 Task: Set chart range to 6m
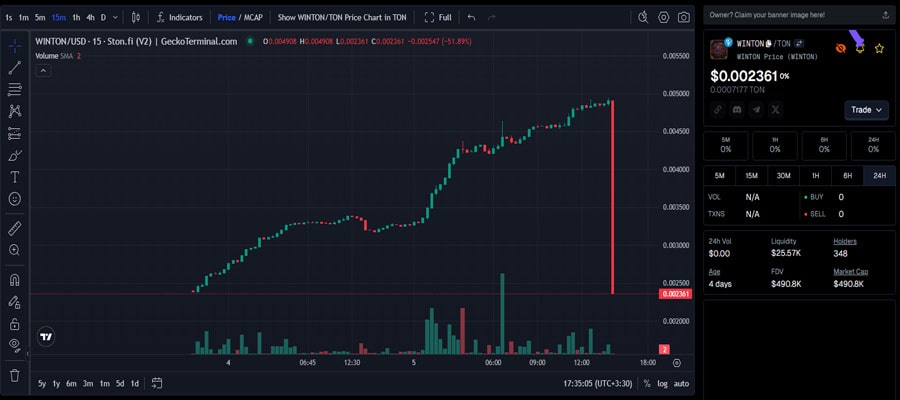[x=71, y=383]
